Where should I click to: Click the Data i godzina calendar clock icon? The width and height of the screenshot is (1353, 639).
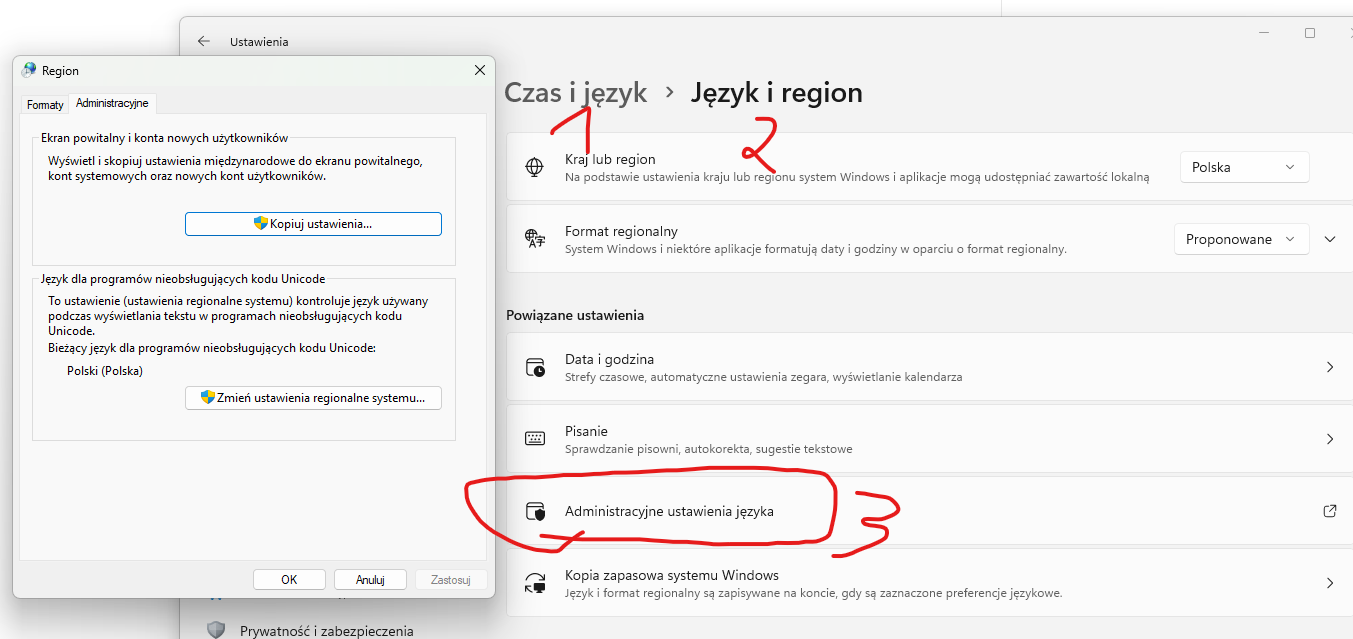coord(535,367)
